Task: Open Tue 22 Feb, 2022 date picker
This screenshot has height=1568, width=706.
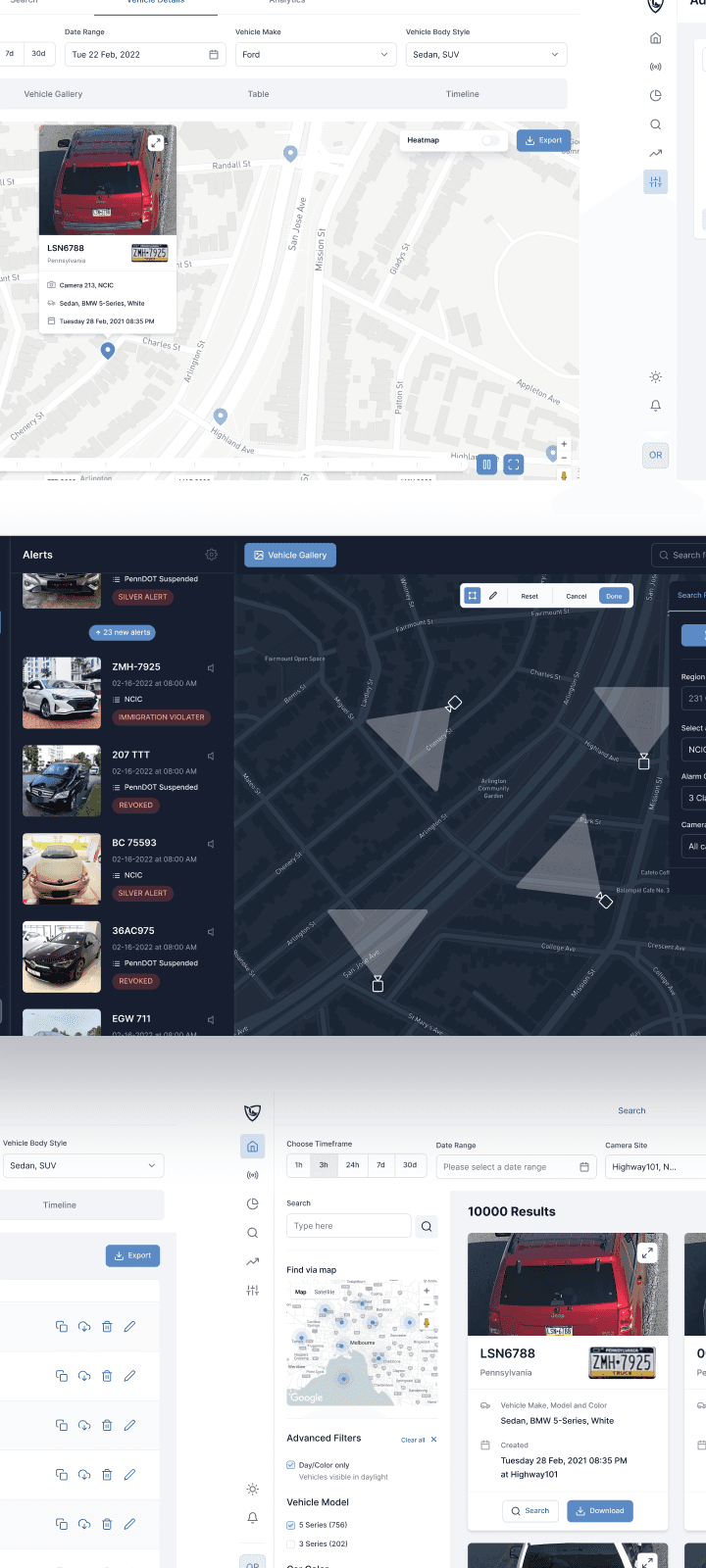Action: tap(145, 54)
